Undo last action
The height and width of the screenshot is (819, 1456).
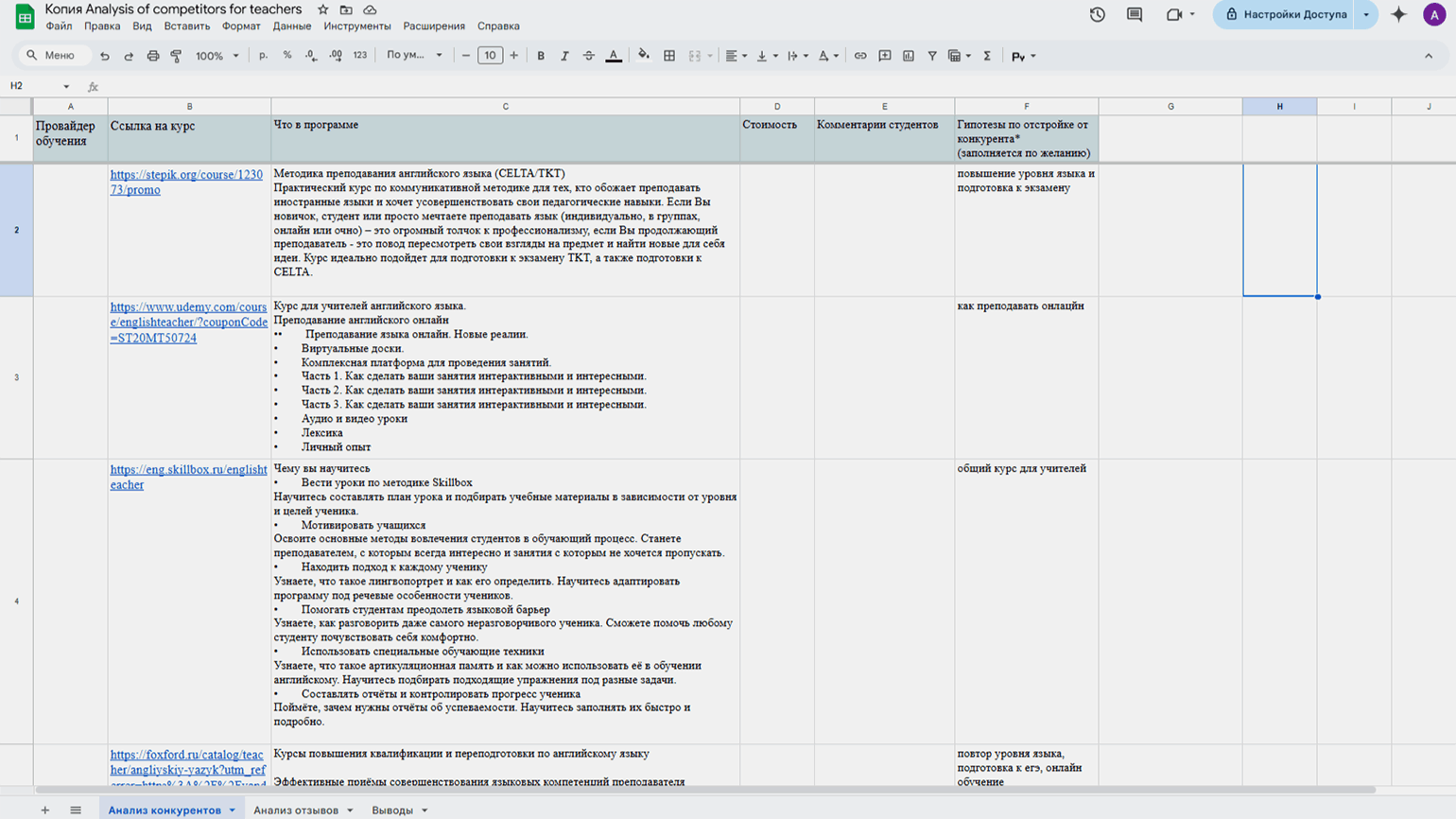[x=105, y=56]
